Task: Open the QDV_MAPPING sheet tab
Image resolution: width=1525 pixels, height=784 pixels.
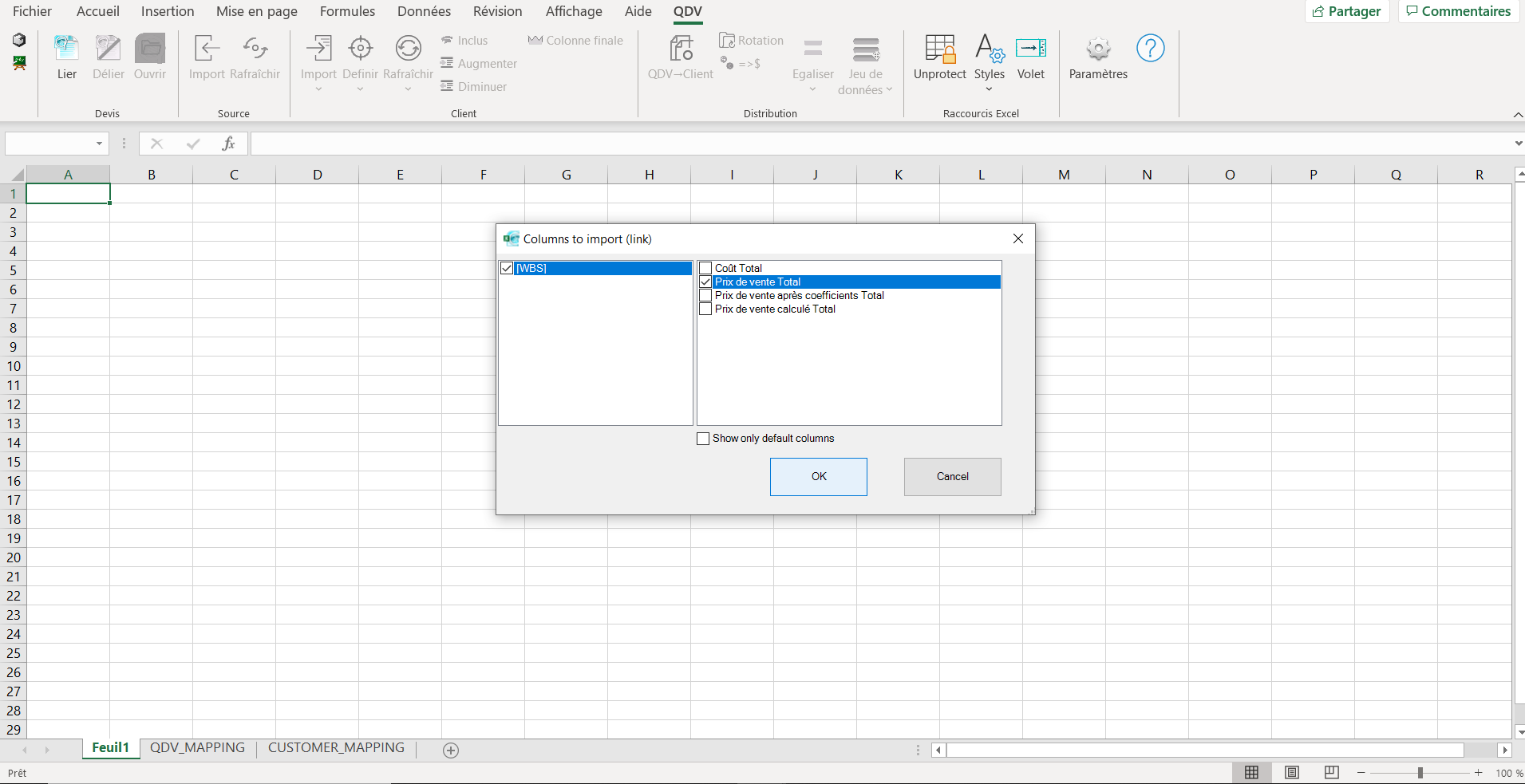Action: coord(197,748)
